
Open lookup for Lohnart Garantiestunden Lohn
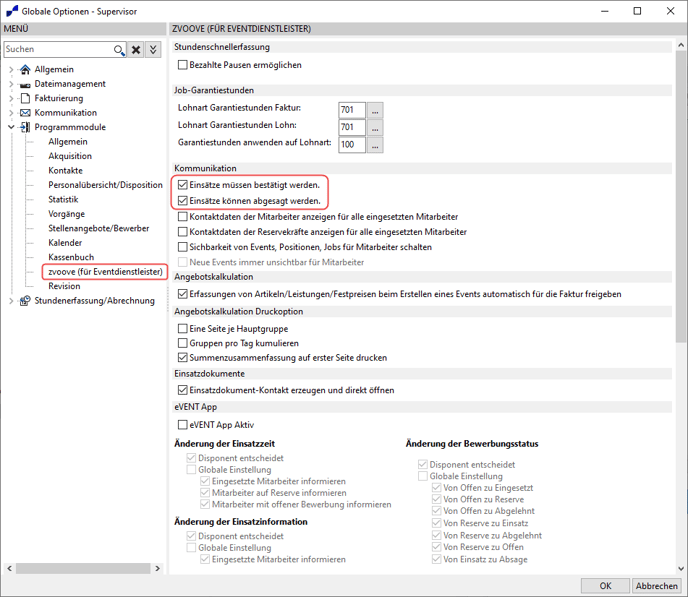pyautogui.click(x=375, y=128)
